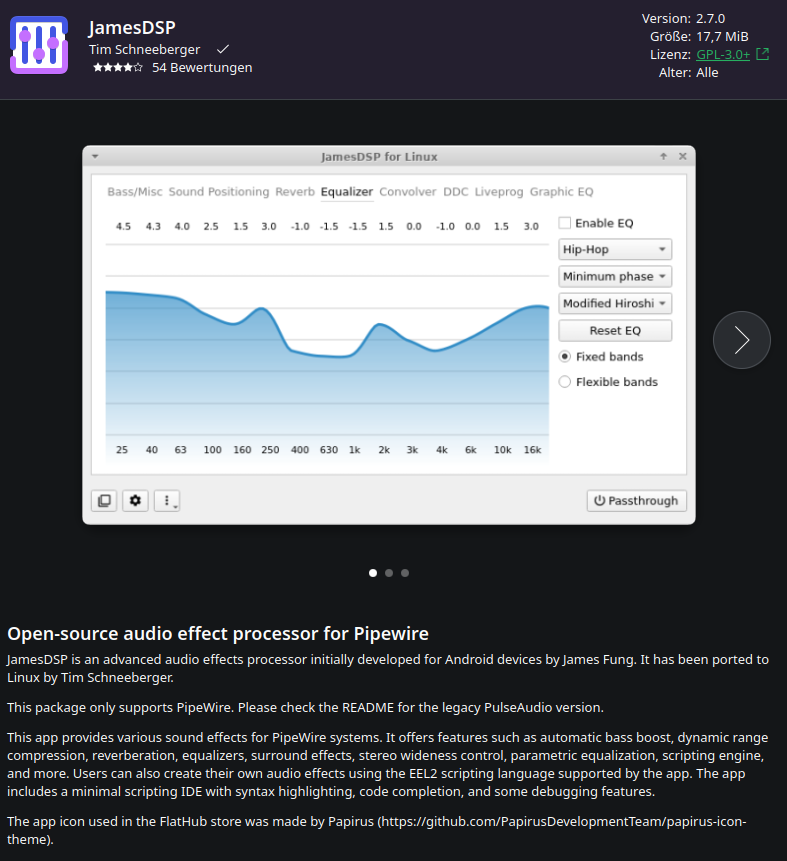
Task: Click the EQ curve at the 16k band
Action: click(x=532, y=306)
